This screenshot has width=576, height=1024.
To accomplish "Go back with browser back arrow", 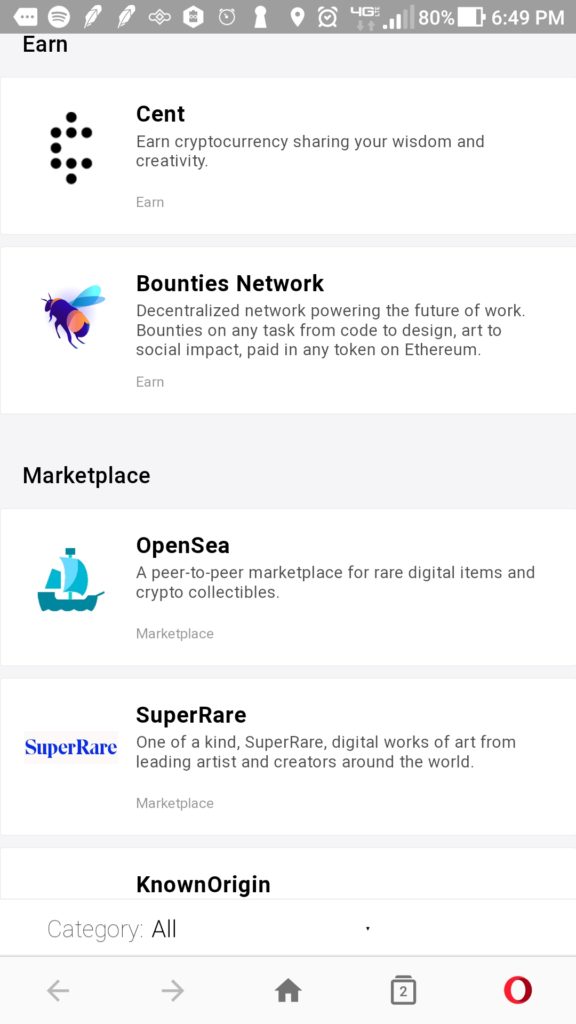I will point(58,991).
